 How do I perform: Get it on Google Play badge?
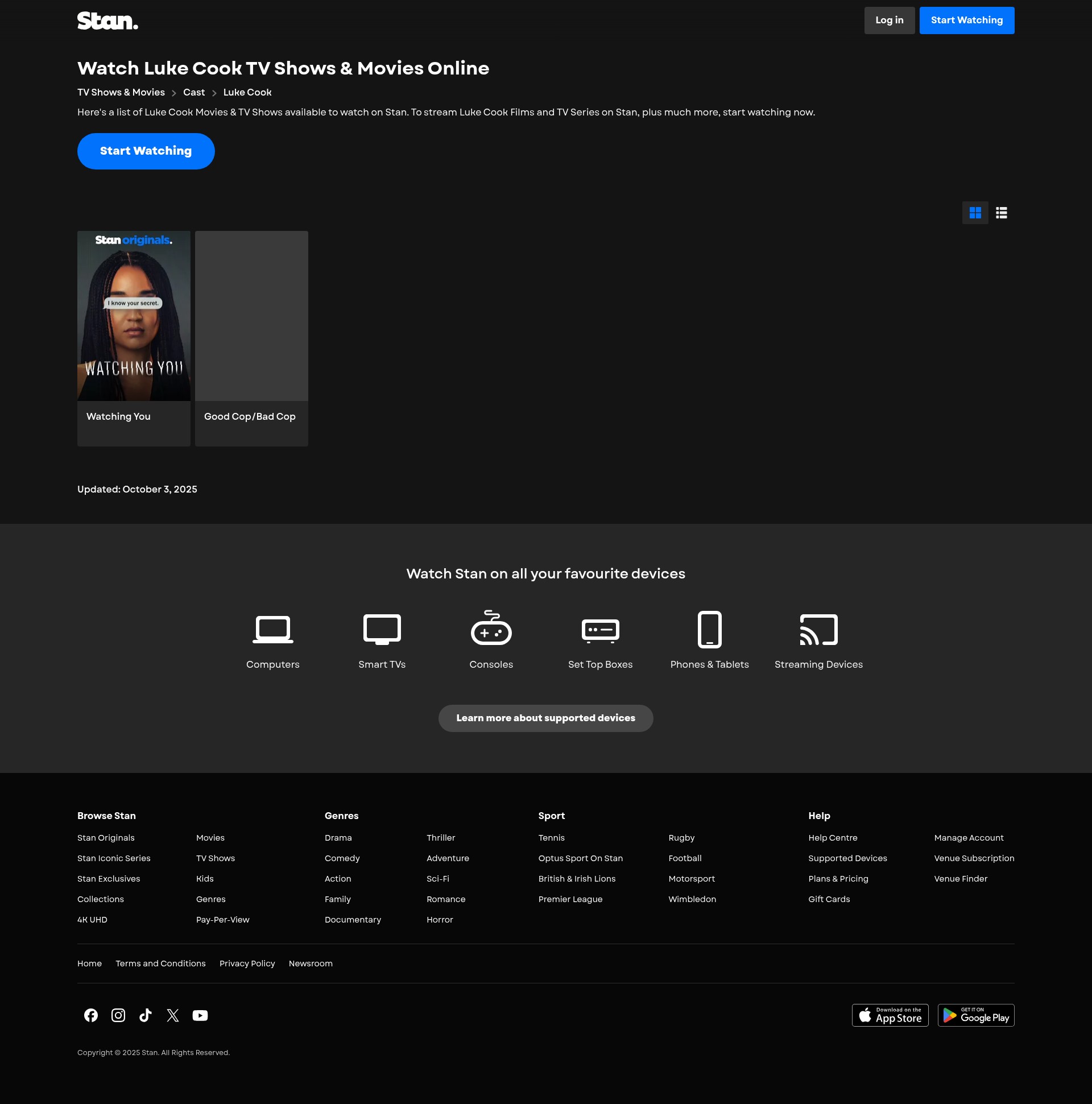975,1015
